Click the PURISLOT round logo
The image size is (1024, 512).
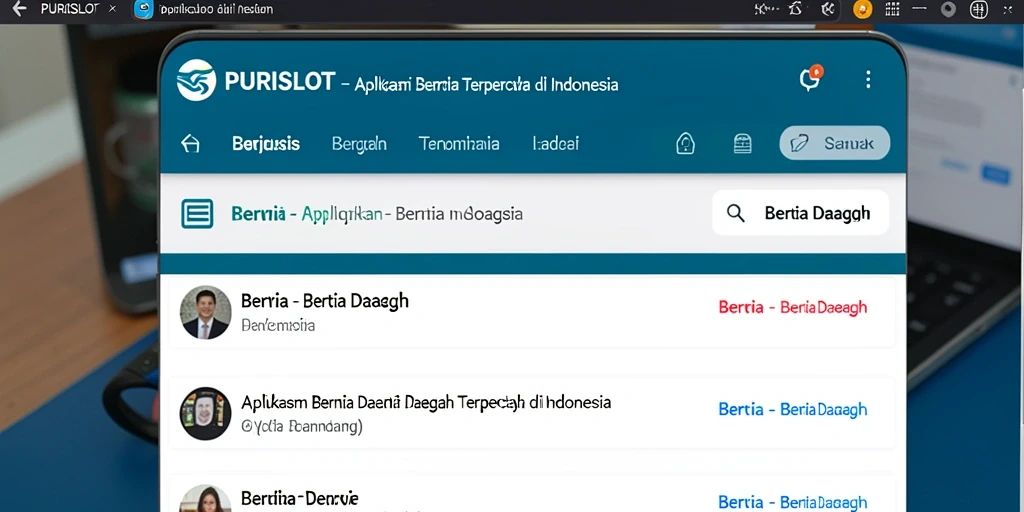point(196,80)
